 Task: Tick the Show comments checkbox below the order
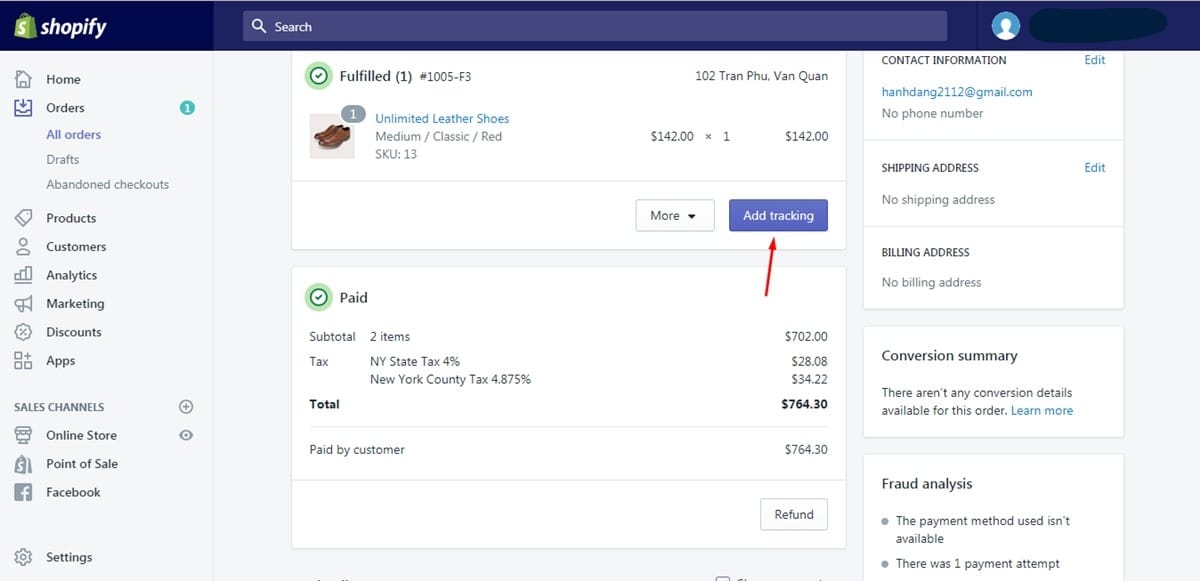click(x=722, y=577)
